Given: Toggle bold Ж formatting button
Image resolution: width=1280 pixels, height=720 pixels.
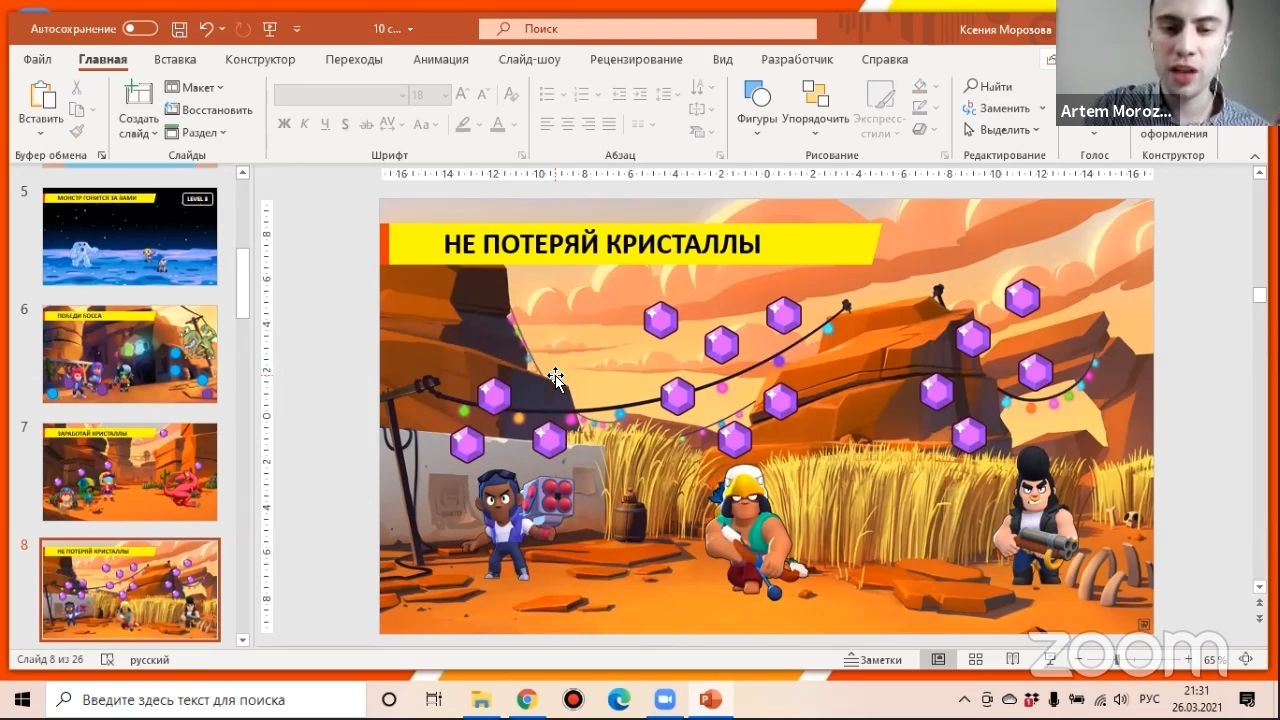Looking at the screenshot, I should click(284, 125).
